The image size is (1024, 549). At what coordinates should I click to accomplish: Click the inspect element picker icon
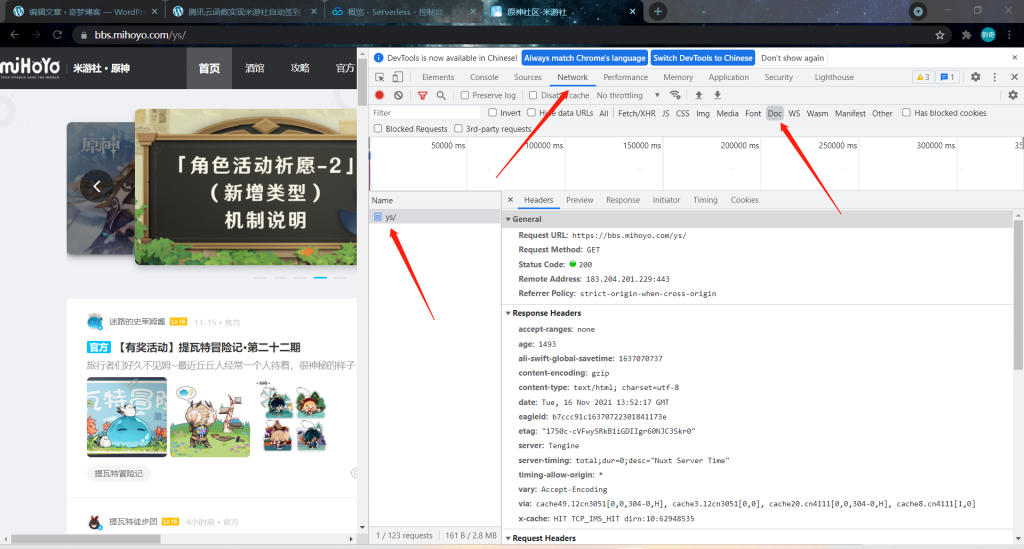(379, 77)
